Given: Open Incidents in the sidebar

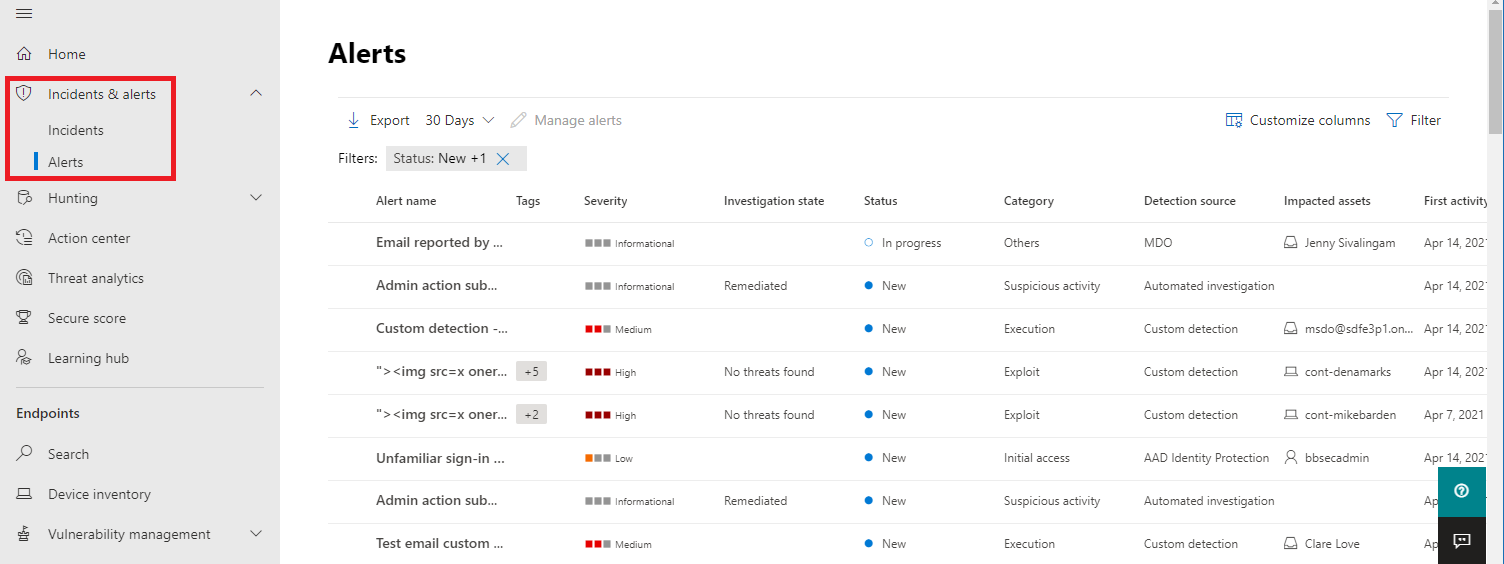Looking at the screenshot, I should click(x=76, y=130).
